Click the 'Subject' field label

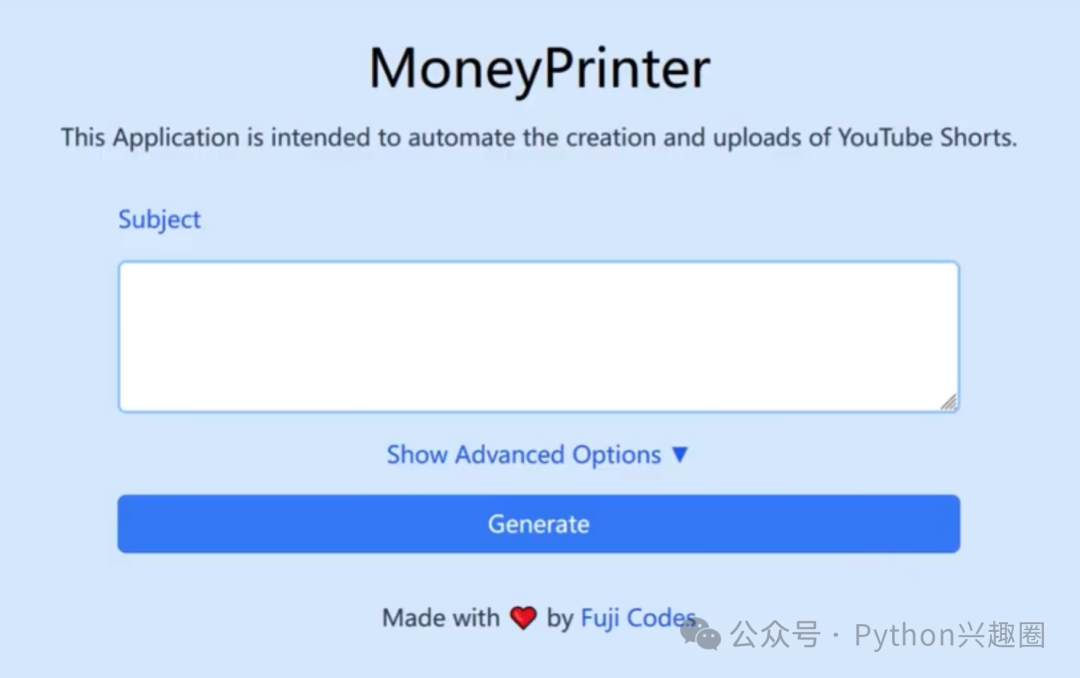159,219
